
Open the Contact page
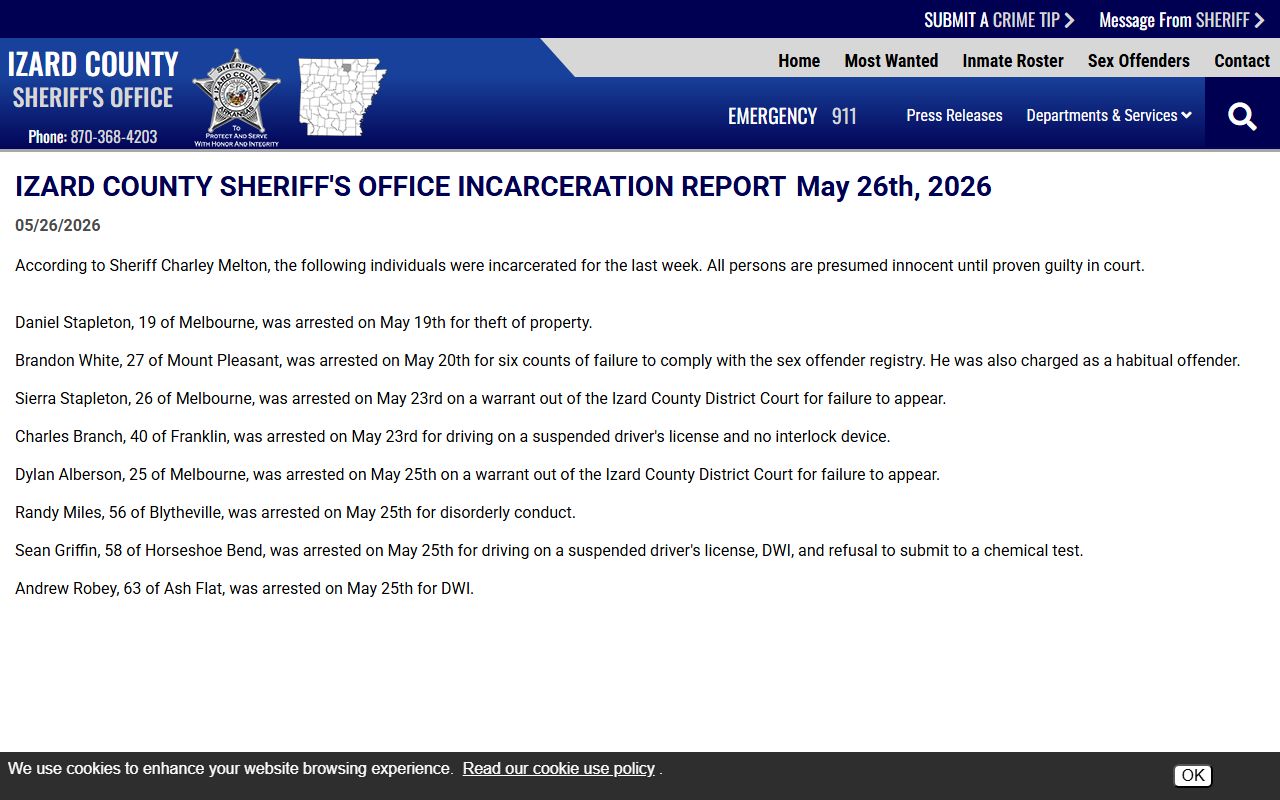click(1242, 61)
